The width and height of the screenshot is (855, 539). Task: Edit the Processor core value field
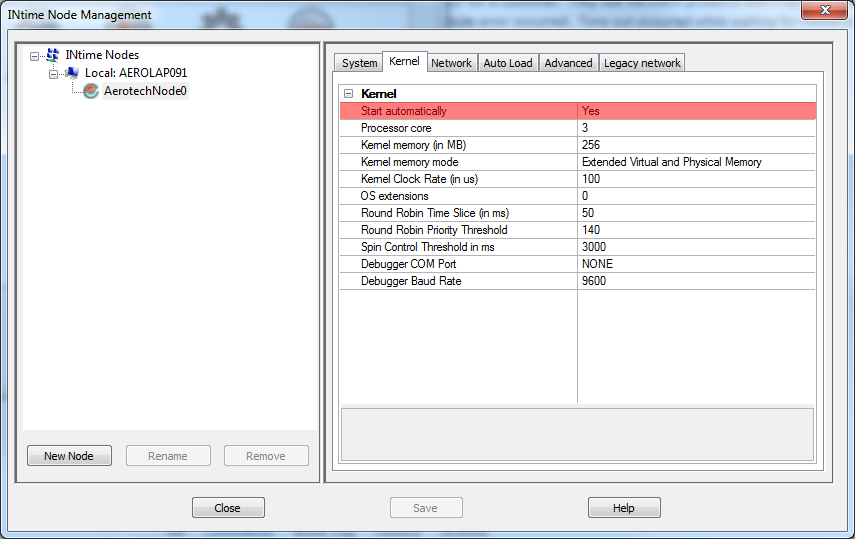click(696, 128)
